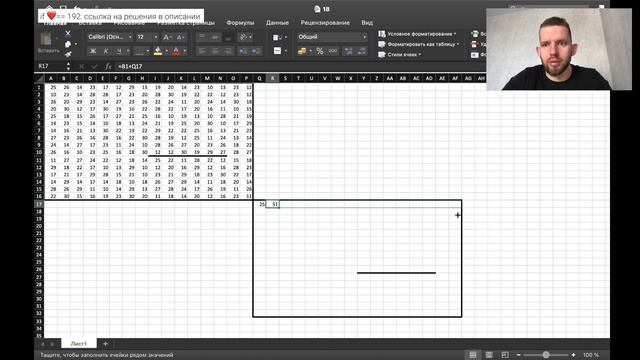Align text to middle icon
Image resolution: width=640 pixels, height=360 pixels.
coord(215,37)
